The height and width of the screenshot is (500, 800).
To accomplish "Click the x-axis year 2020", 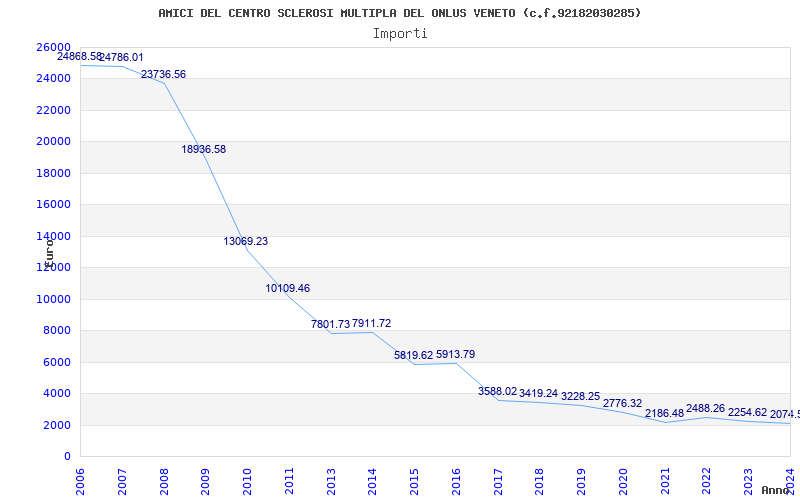I will [x=623, y=482].
